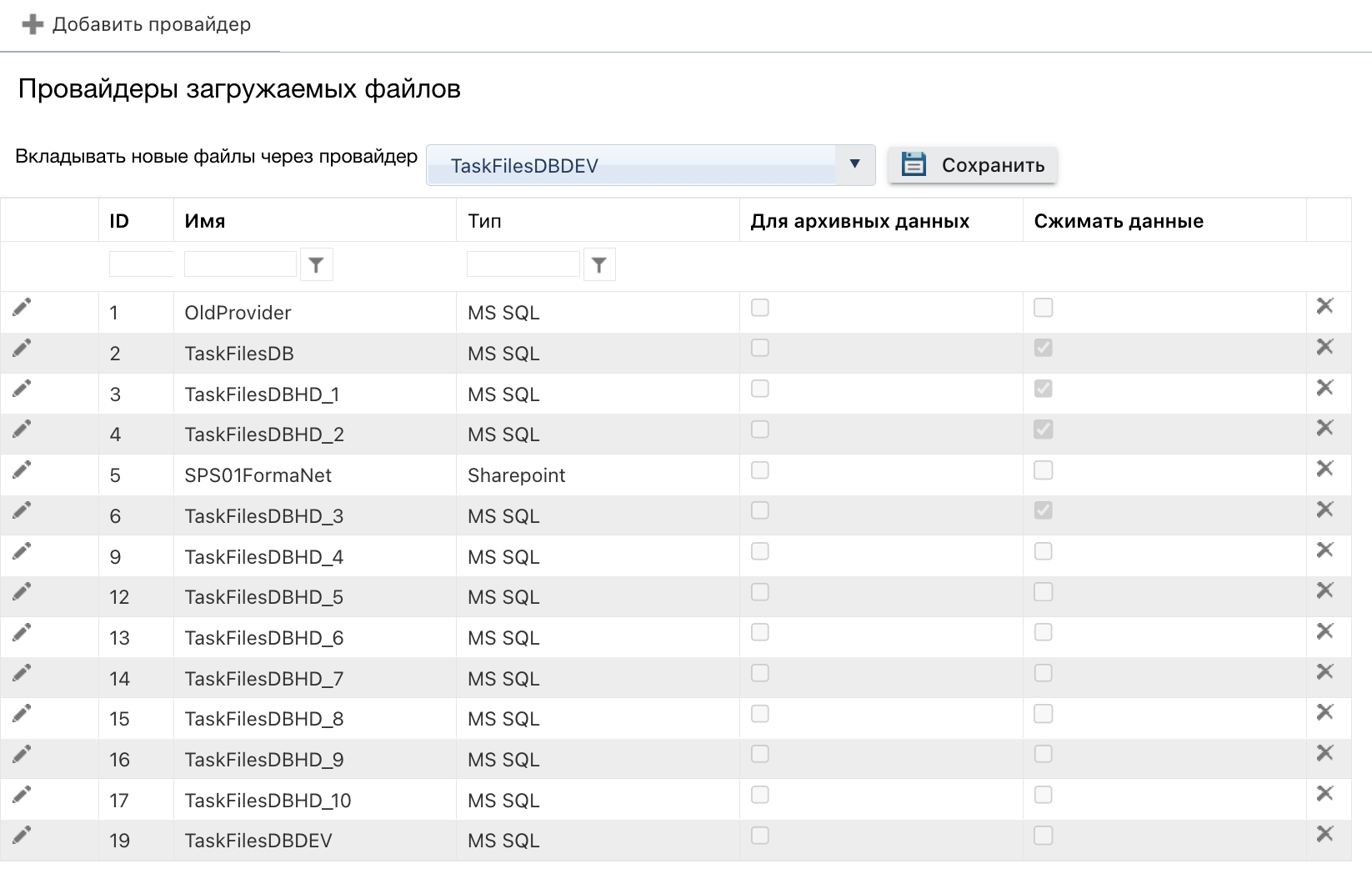Toggle compress data for TaskFilesDBHD_3
This screenshot has width=1372, height=884.
click(x=1044, y=510)
